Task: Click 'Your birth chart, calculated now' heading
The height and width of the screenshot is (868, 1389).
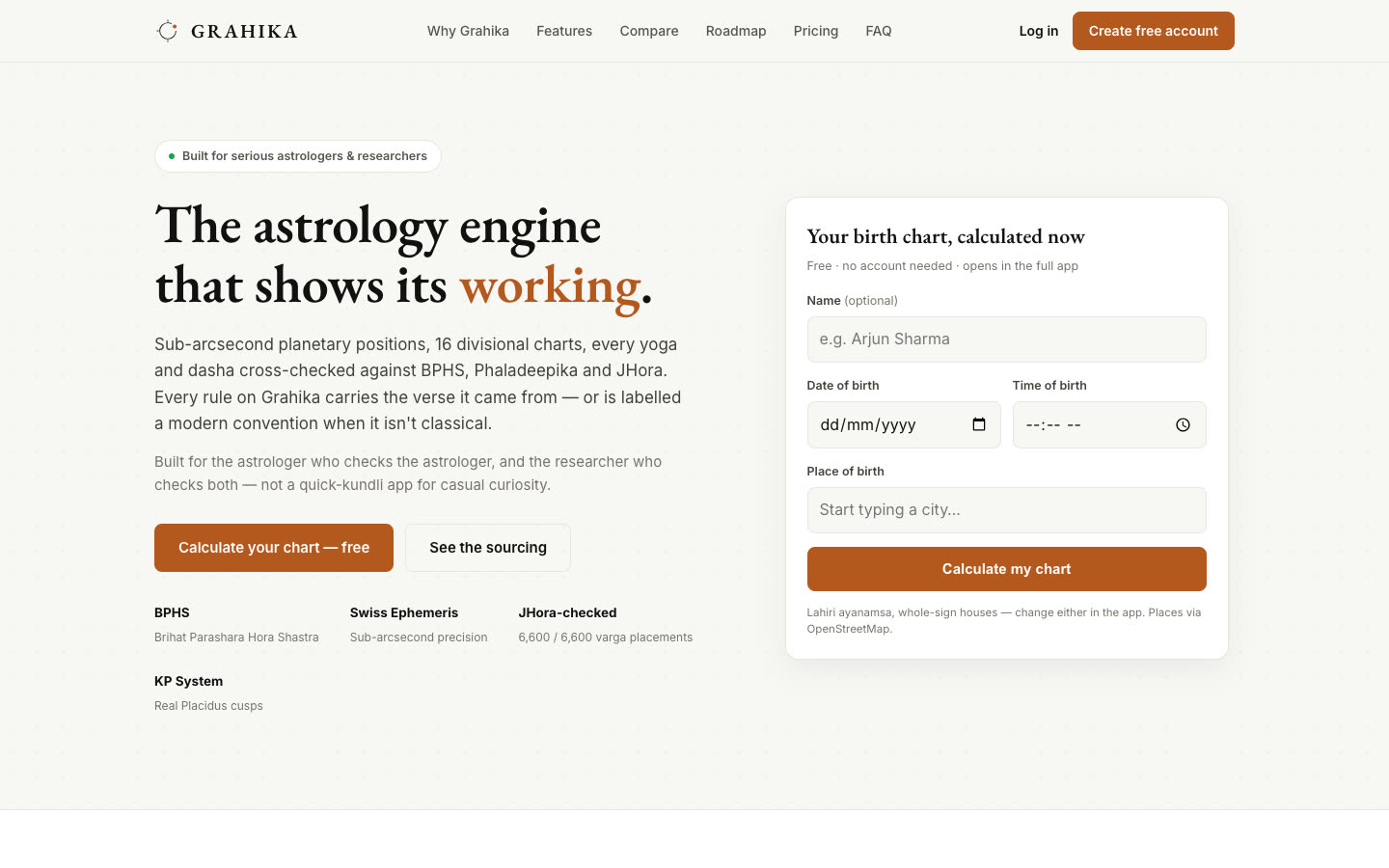Action: (946, 236)
